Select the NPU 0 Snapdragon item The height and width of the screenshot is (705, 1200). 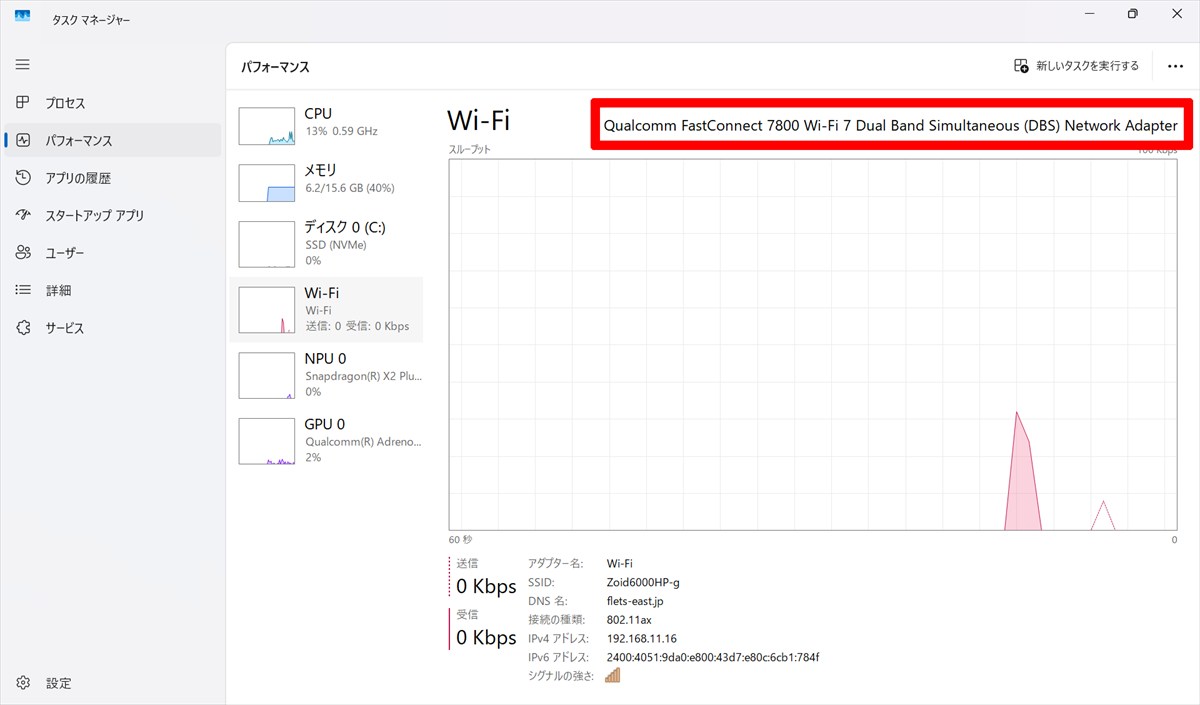[x=326, y=375]
